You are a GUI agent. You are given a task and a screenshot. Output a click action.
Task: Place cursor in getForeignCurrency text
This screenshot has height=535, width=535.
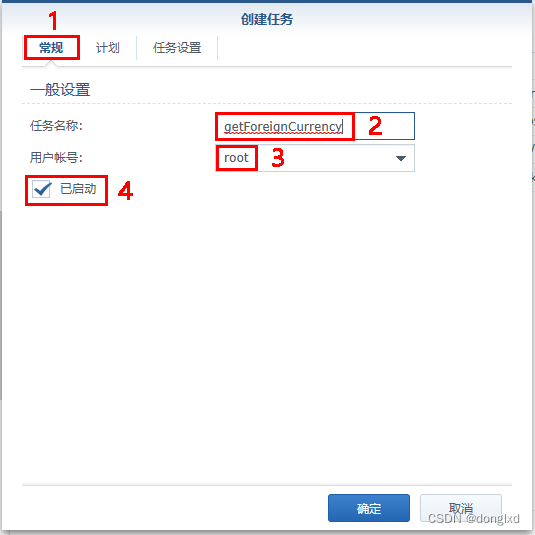pyautogui.click(x=283, y=127)
